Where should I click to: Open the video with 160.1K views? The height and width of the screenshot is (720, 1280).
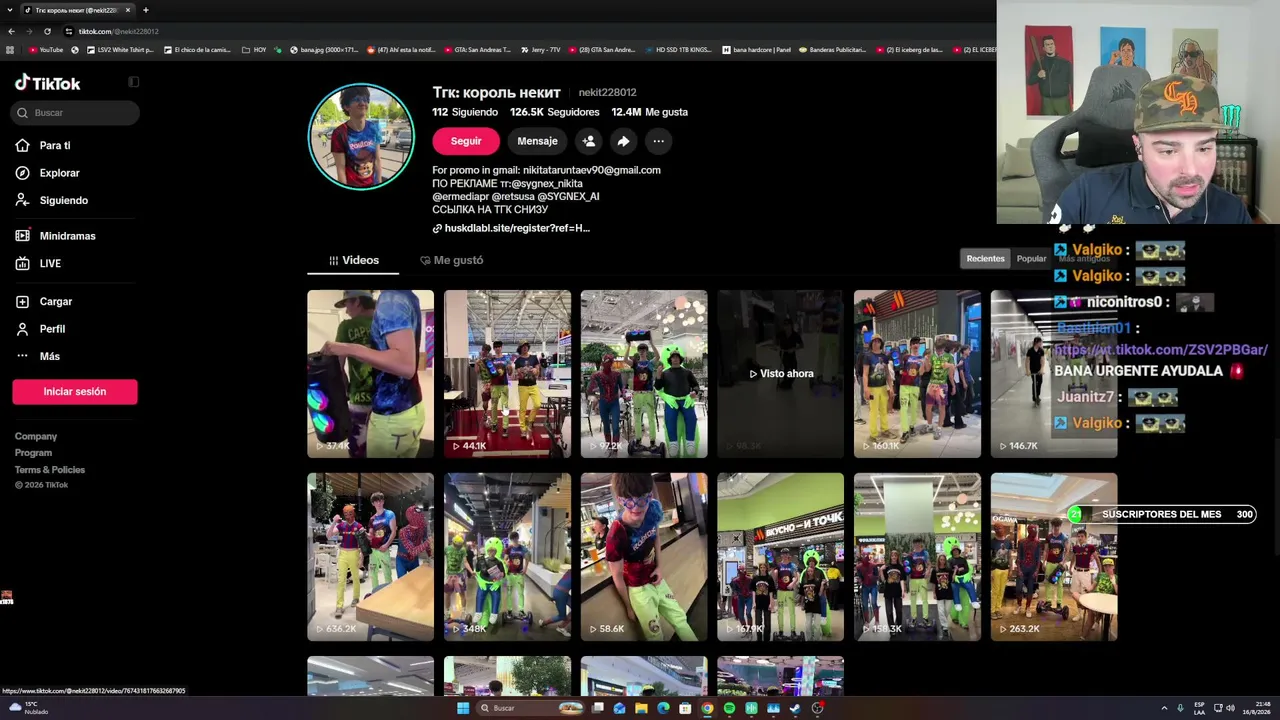click(917, 374)
